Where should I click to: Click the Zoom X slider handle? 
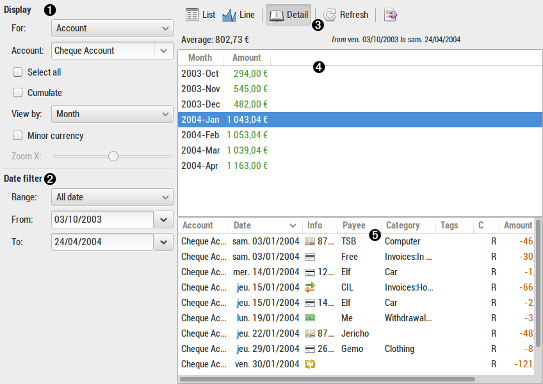point(113,156)
